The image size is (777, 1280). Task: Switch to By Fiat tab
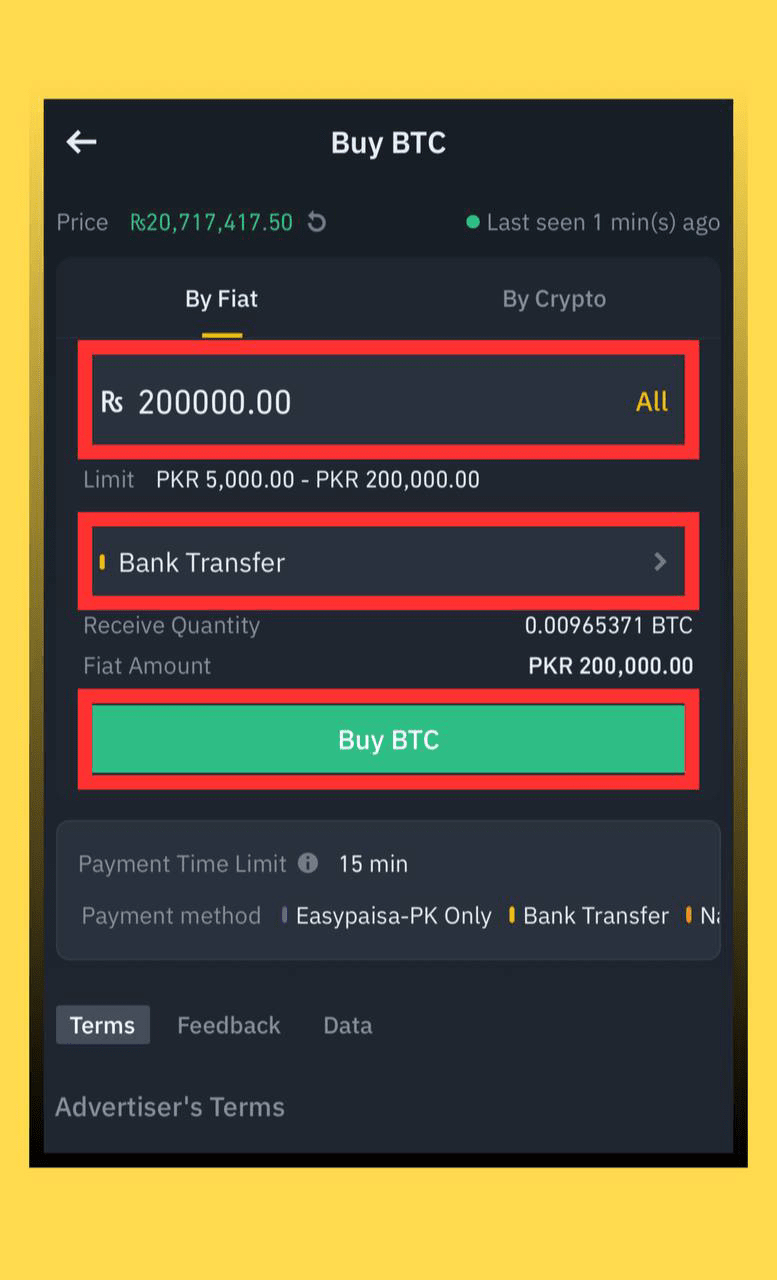click(x=221, y=299)
